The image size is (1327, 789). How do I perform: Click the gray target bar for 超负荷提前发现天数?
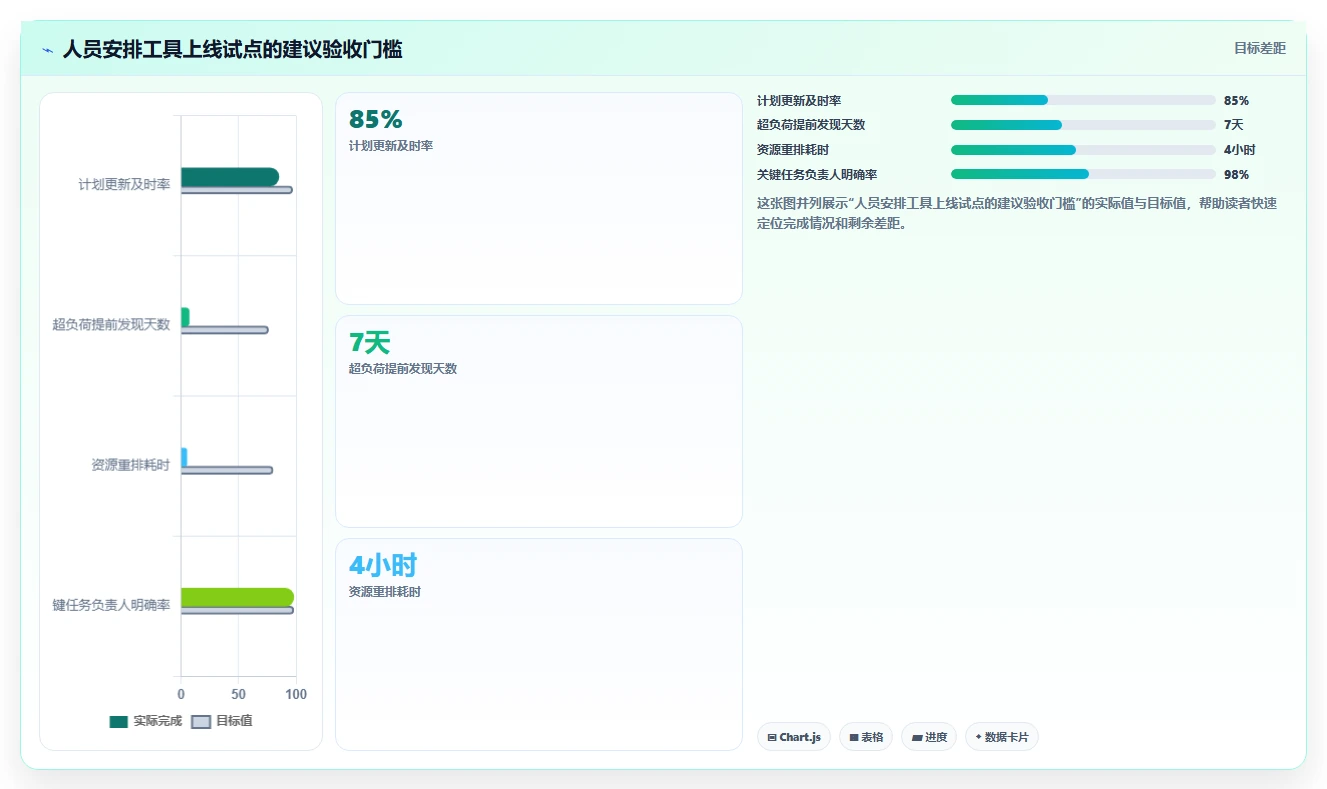[224, 330]
